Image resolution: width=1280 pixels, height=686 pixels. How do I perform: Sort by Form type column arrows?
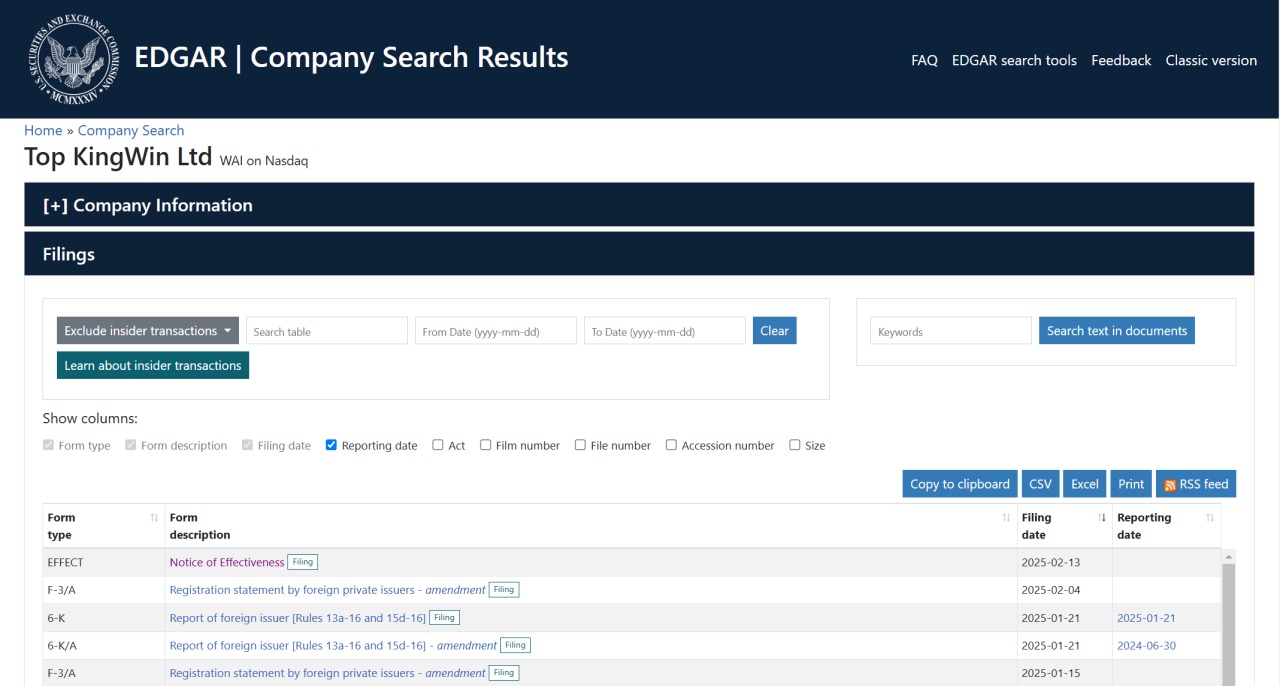coord(154,518)
